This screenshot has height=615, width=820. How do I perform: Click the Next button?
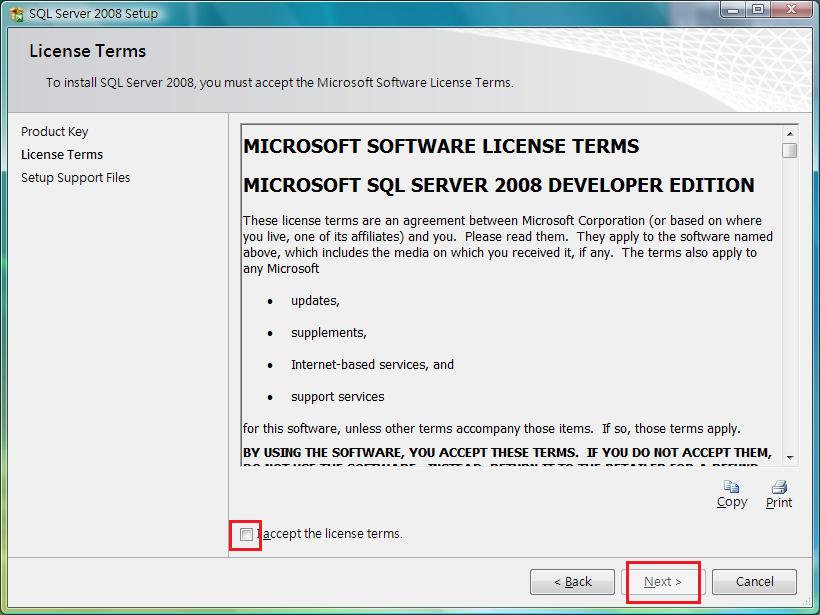click(663, 582)
